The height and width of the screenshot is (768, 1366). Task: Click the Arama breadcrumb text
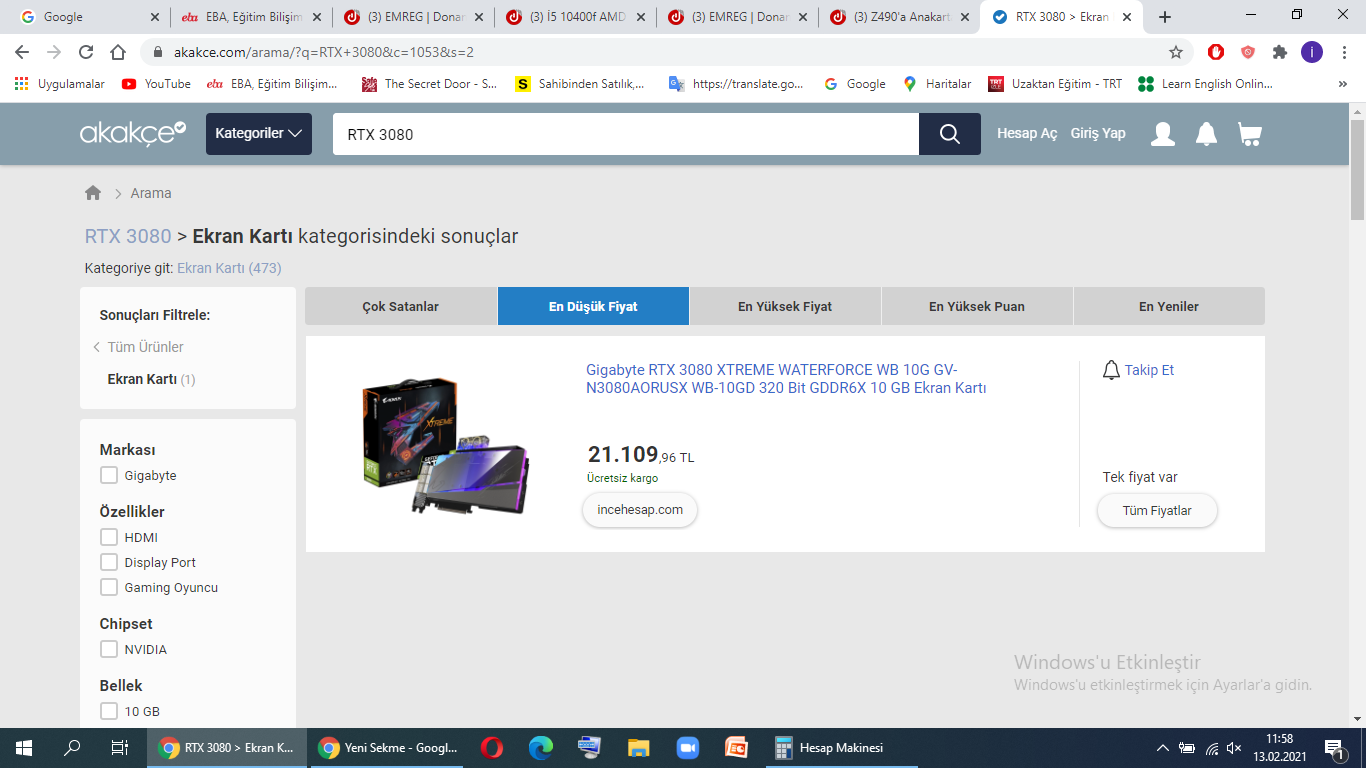pyautogui.click(x=151, y=193)
